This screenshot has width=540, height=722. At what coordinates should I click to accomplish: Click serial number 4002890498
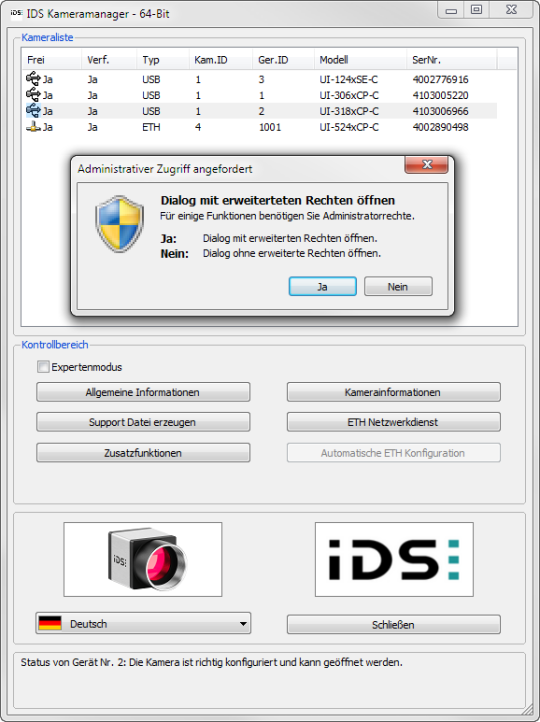pos(440,127)
